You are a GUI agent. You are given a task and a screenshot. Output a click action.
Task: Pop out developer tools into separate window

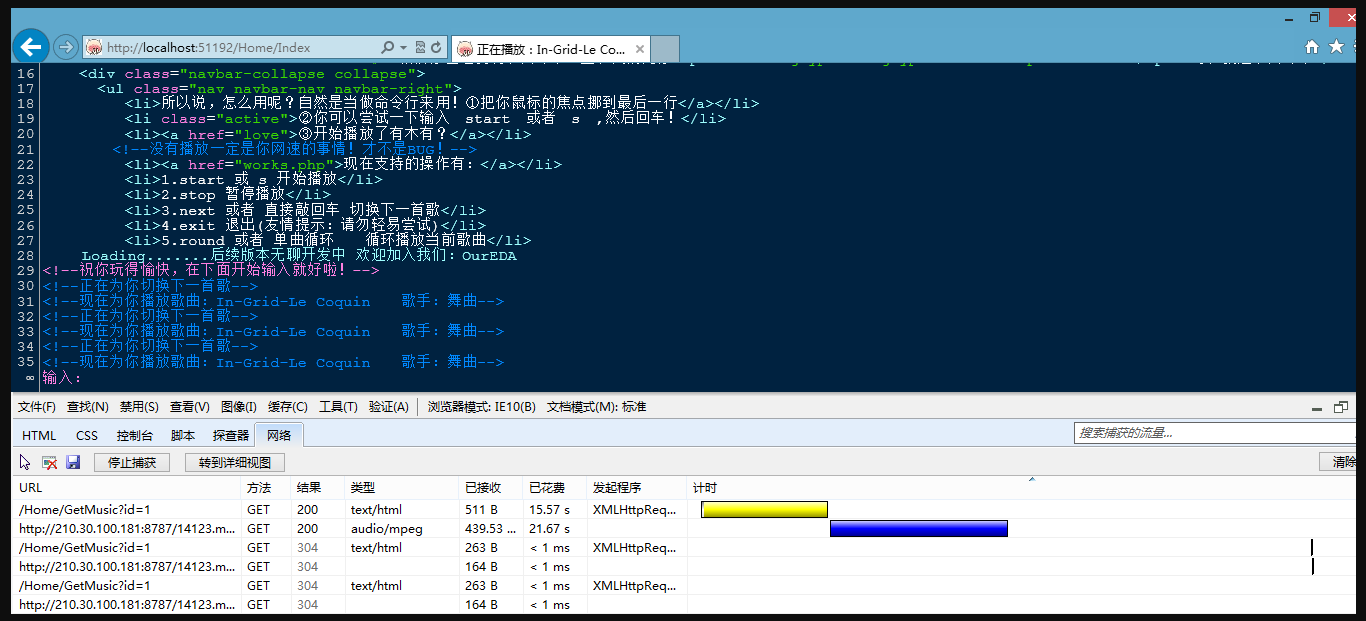pos(1341,407)
